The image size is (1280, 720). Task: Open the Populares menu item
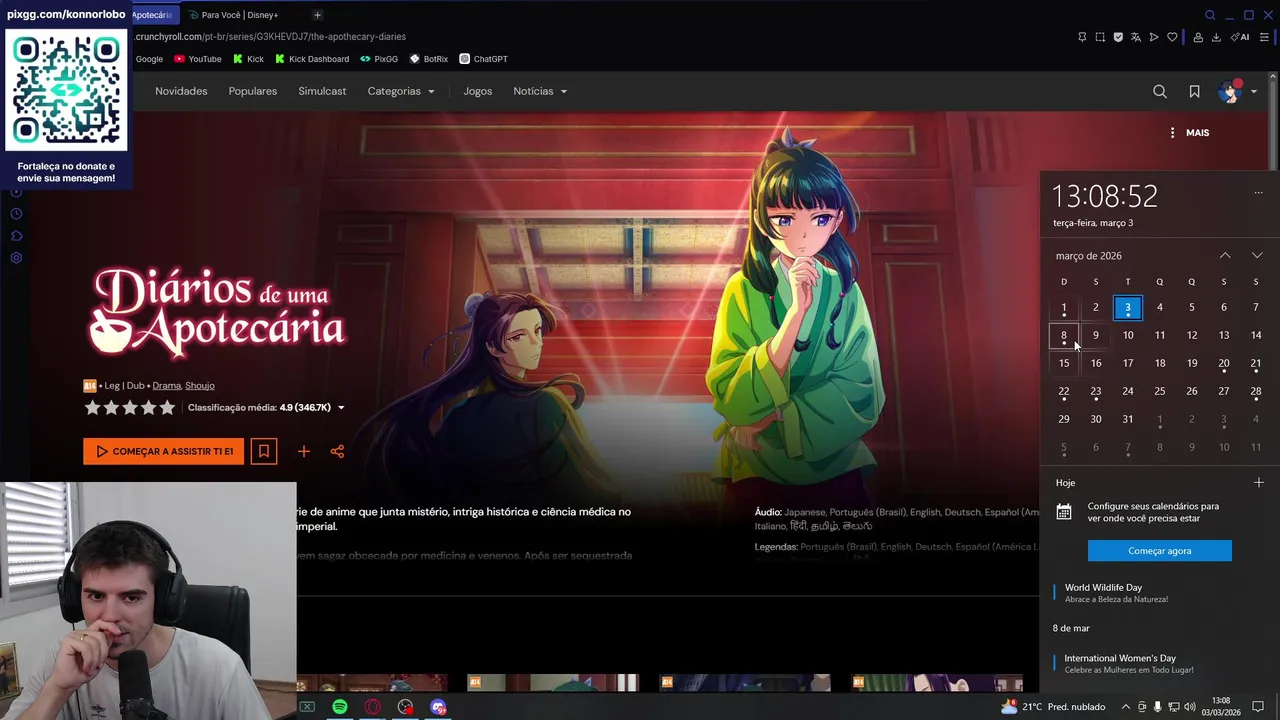[253, 91]
